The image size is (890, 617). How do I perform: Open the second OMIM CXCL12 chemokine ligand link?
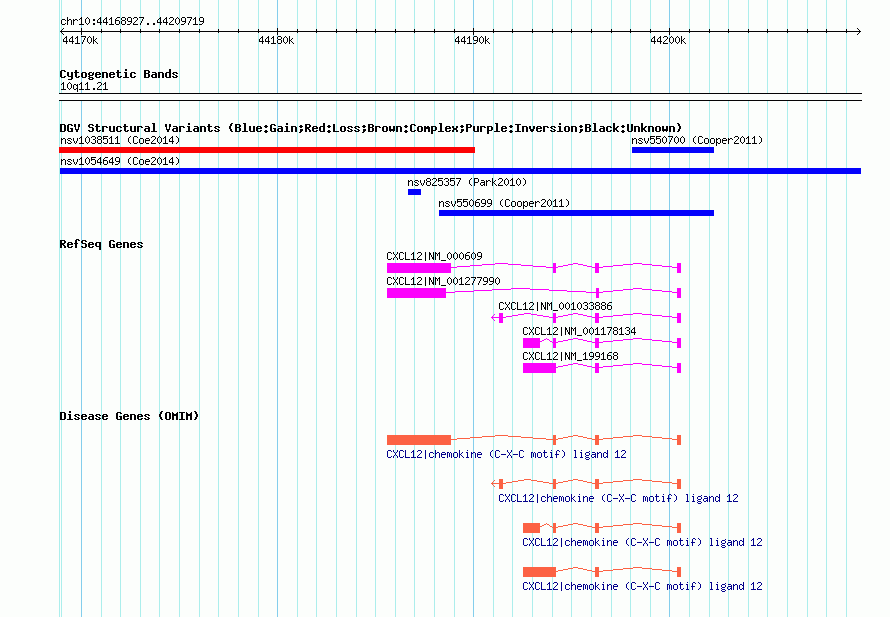[618, 498]
